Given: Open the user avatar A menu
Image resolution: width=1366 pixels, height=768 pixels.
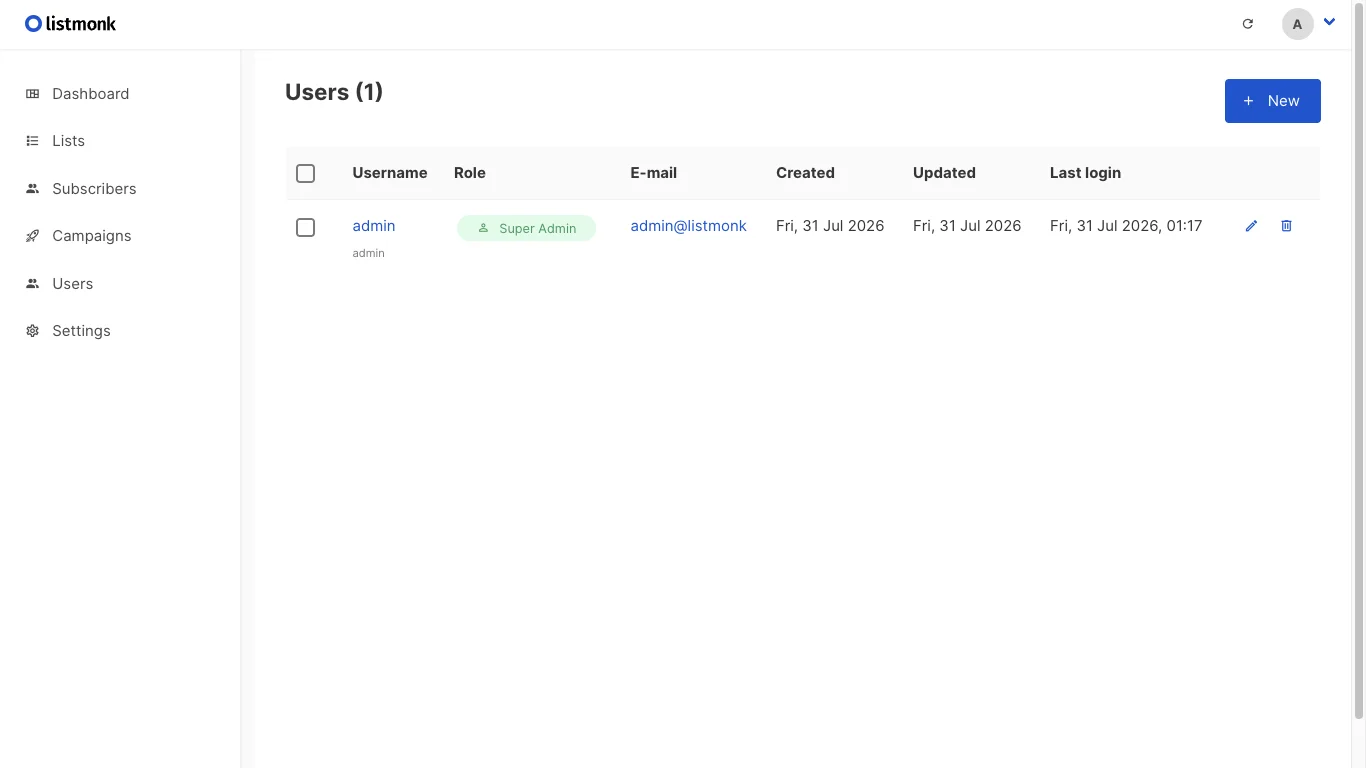Looking at the screenshot, I should pyautogui.click(x=1297, y=24).
